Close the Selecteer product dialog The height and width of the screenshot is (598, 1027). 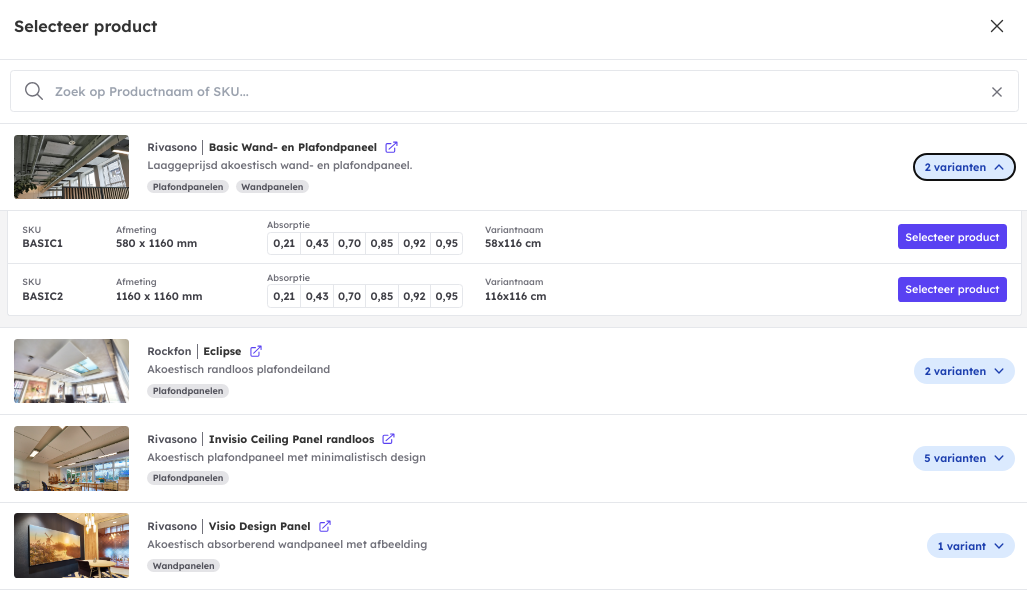pyautogui.click(x=996, y=27)
